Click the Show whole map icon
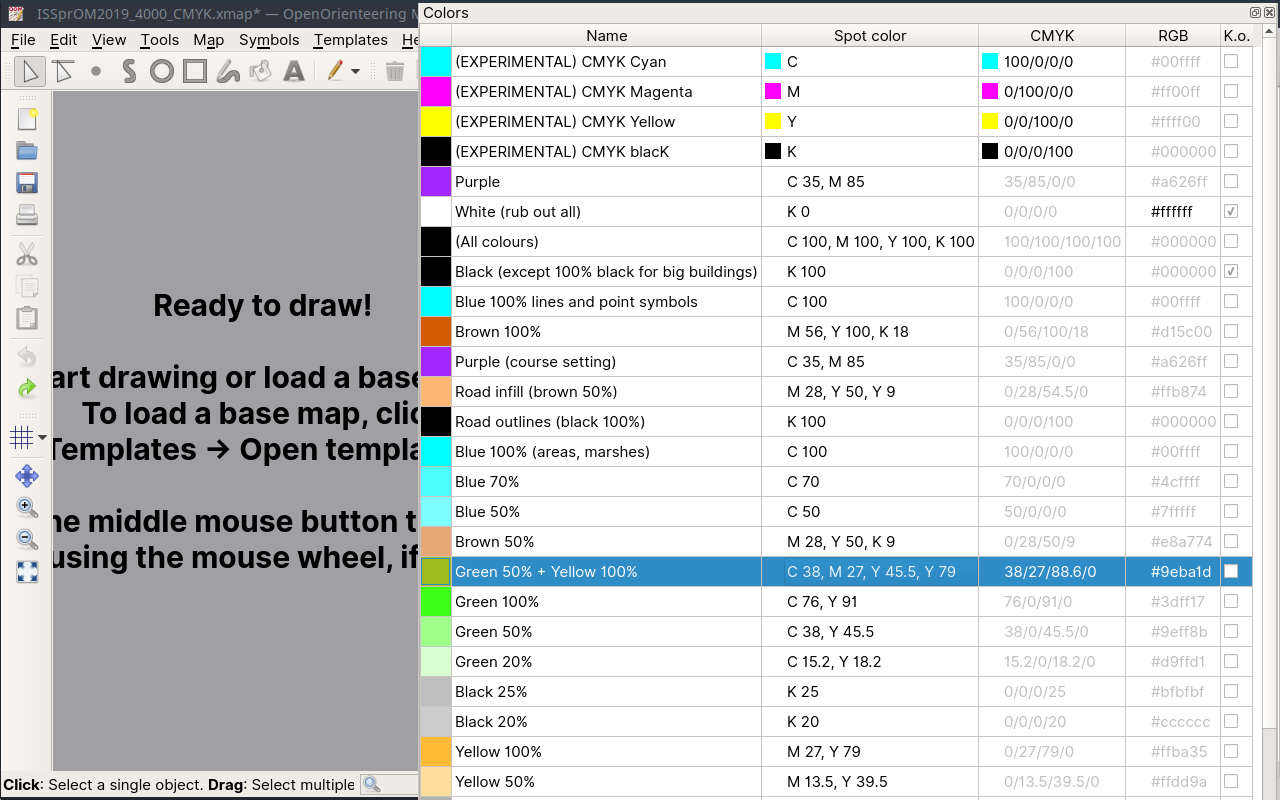 (x=27, y=572)
